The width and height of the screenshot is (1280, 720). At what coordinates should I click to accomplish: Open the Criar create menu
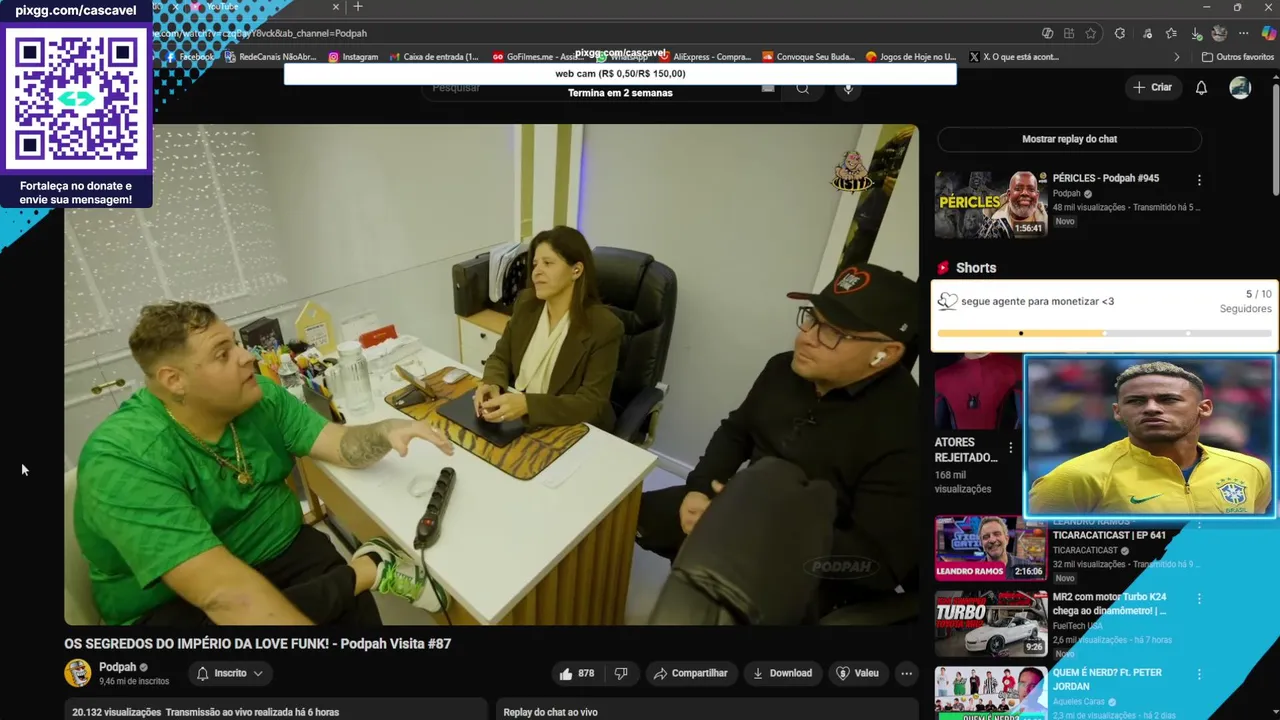(1152, 88)
